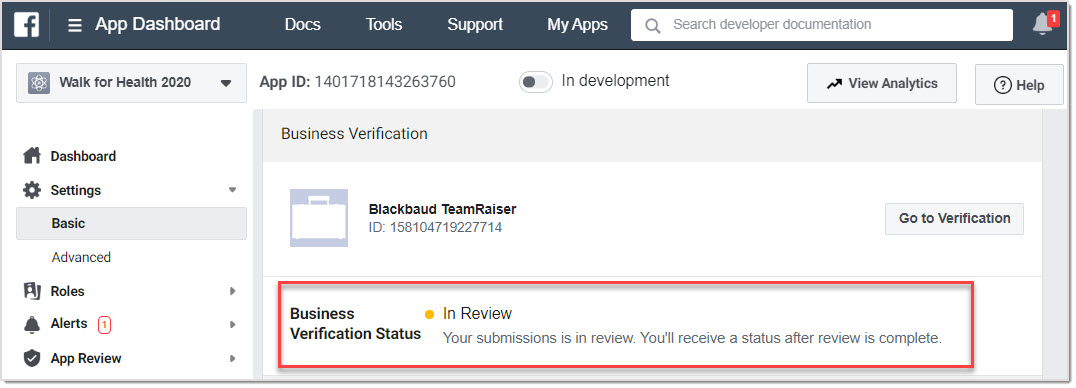Viewport: 1076px width, 388px height.
Task: Click the Blackbaud TeamRaiser briefcase thumbnail
Action: 318,218
